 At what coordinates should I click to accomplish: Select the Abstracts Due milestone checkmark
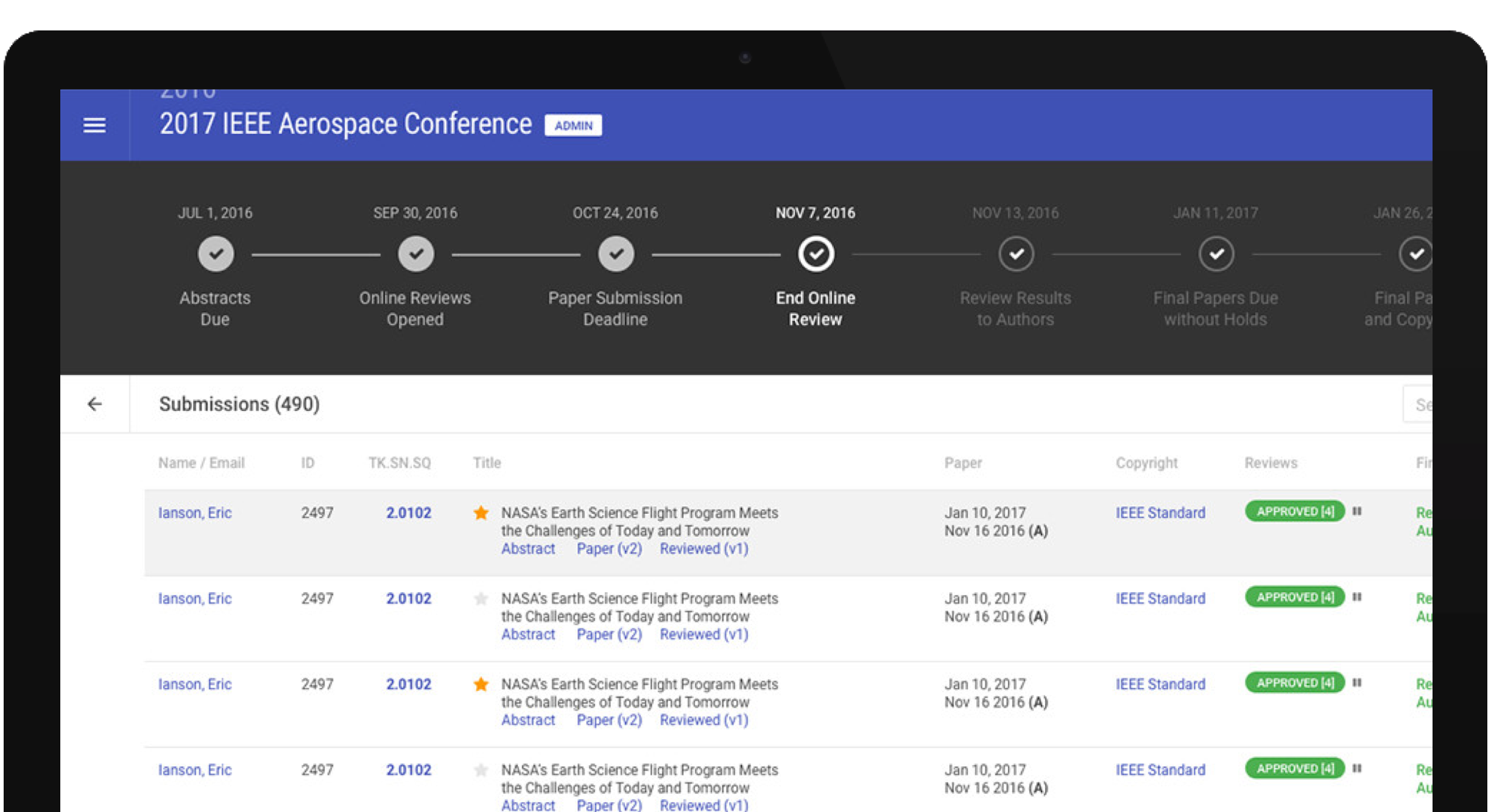tap(216, 254)
